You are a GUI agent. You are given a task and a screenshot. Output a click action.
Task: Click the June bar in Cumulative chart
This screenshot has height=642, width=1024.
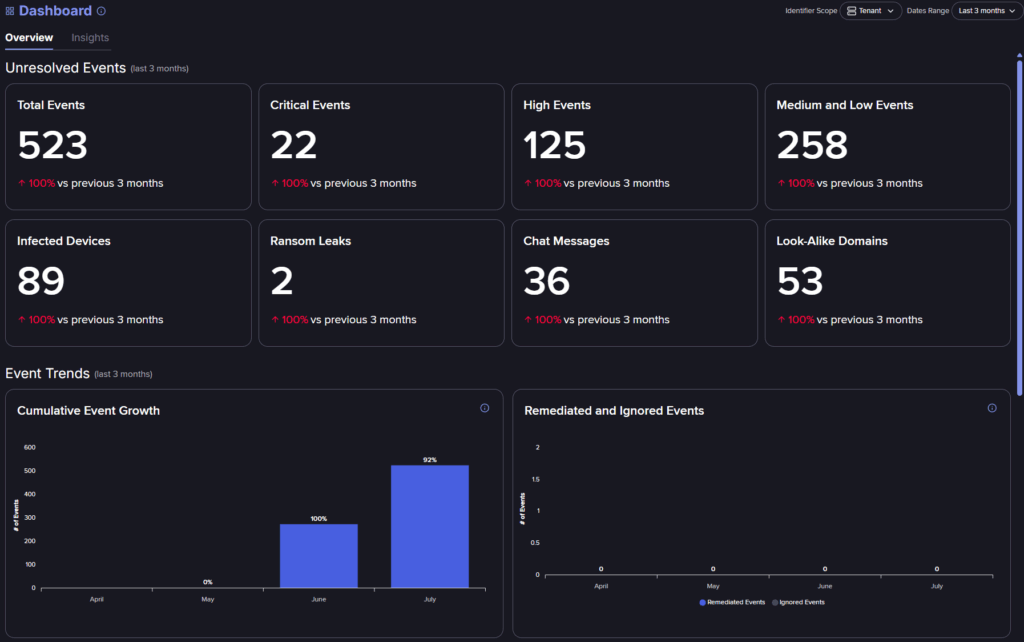318,555
